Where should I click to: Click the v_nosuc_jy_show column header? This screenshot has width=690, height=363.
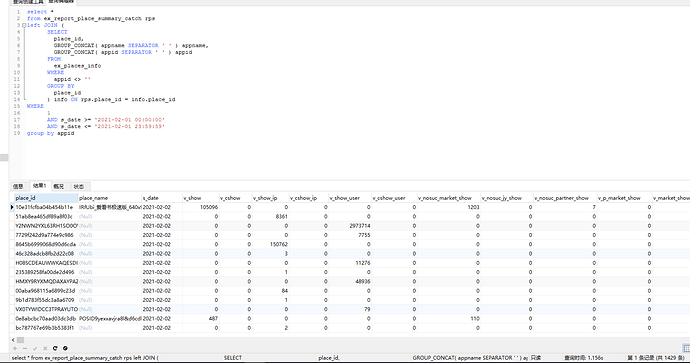(x=506, y=198)
